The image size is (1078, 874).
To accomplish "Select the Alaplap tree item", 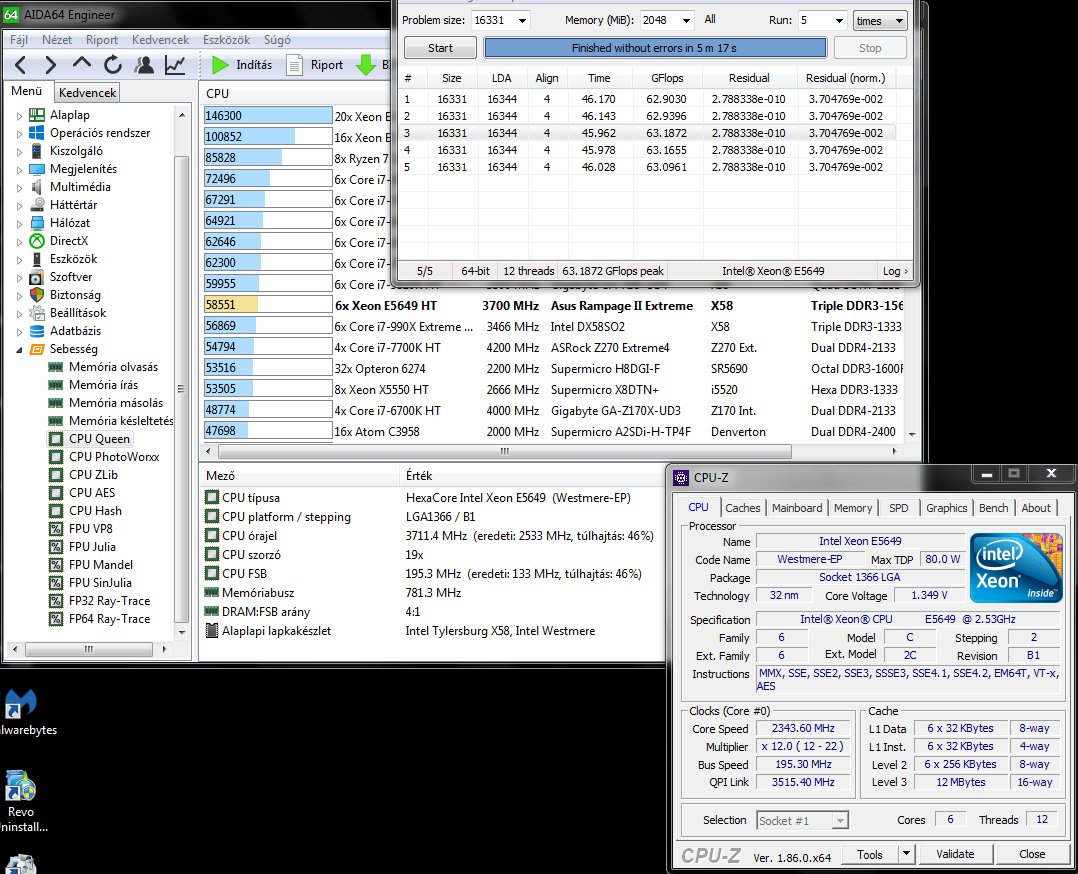I will [x=69, y=115].
